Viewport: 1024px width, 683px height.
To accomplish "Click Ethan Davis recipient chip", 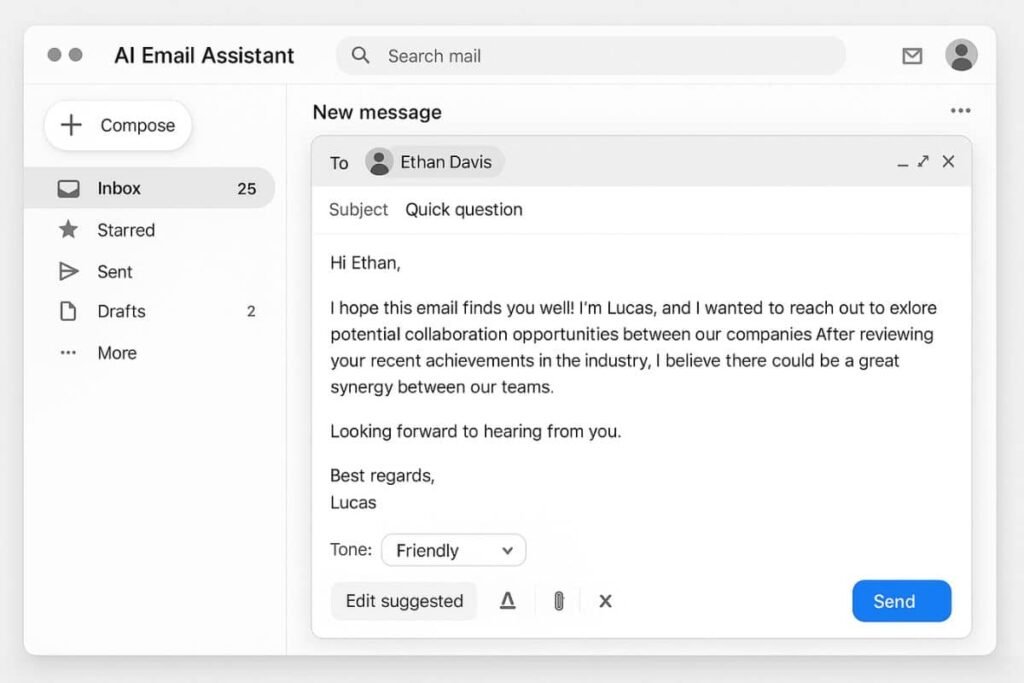I will 435,162.
